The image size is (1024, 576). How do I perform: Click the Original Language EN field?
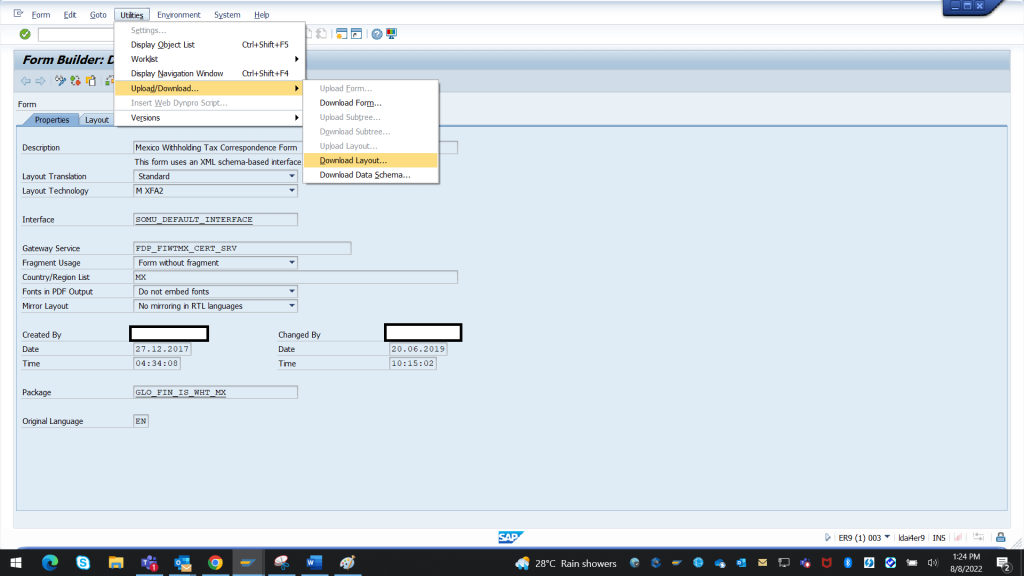pyautogui.click(x=140, y=421)
